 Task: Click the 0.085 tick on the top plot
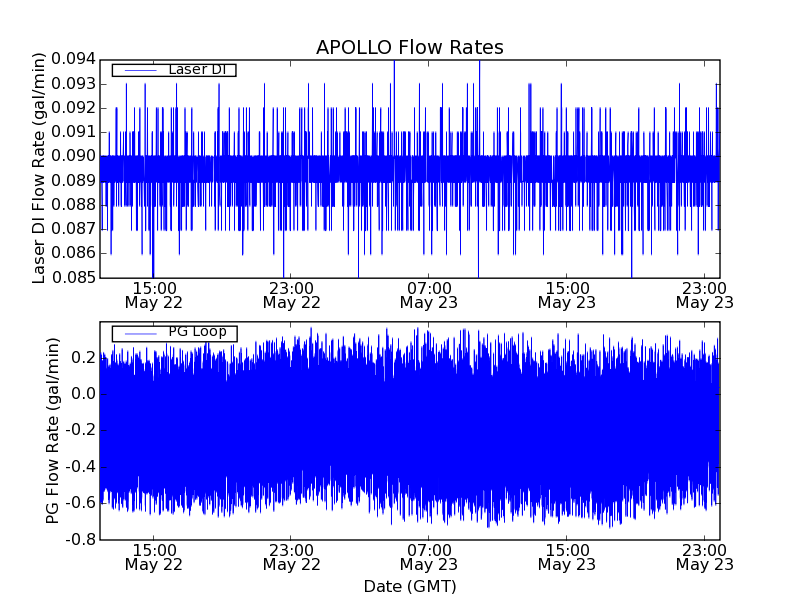point(69,277)
